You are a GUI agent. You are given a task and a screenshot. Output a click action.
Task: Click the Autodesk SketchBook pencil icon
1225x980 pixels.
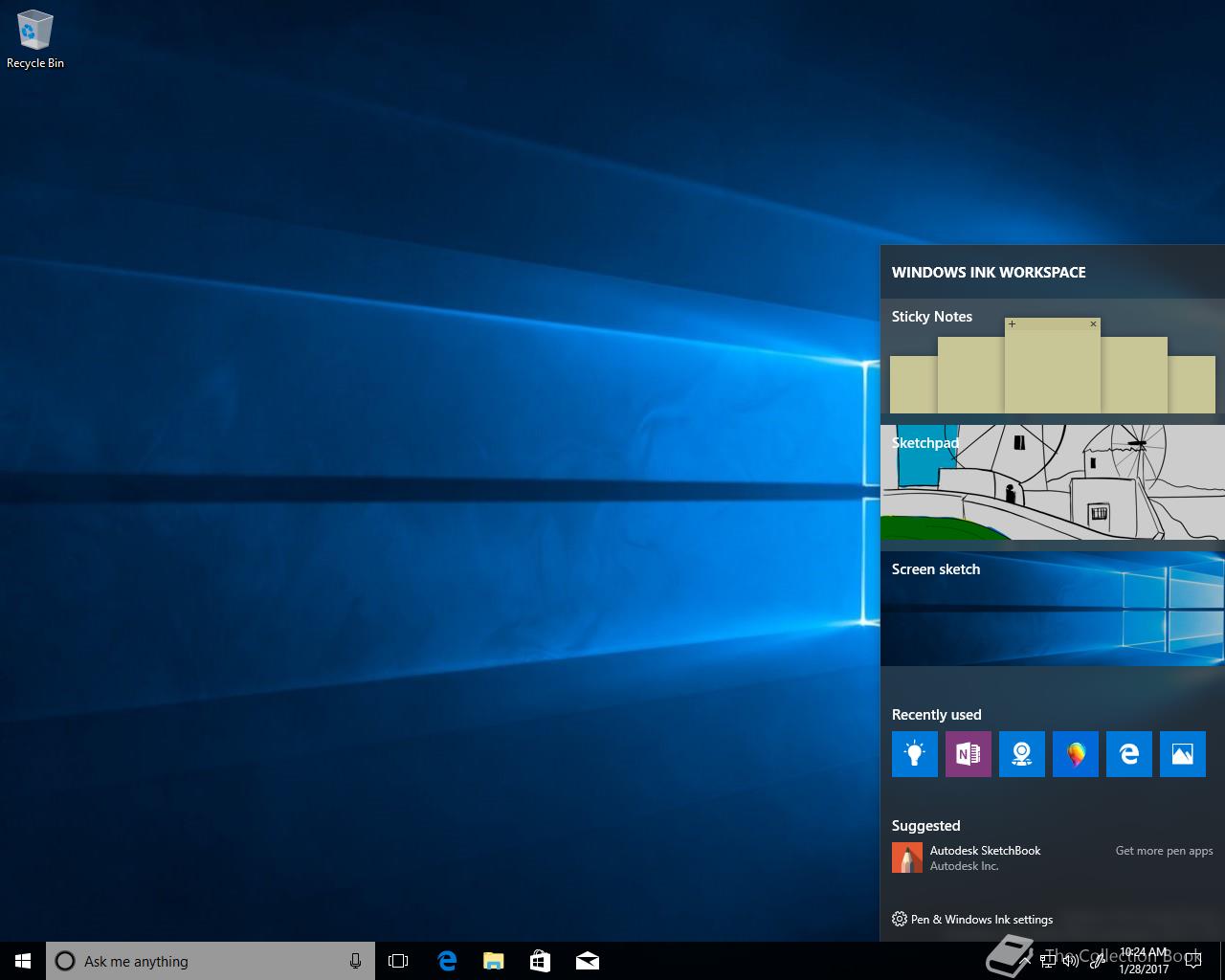906,857
